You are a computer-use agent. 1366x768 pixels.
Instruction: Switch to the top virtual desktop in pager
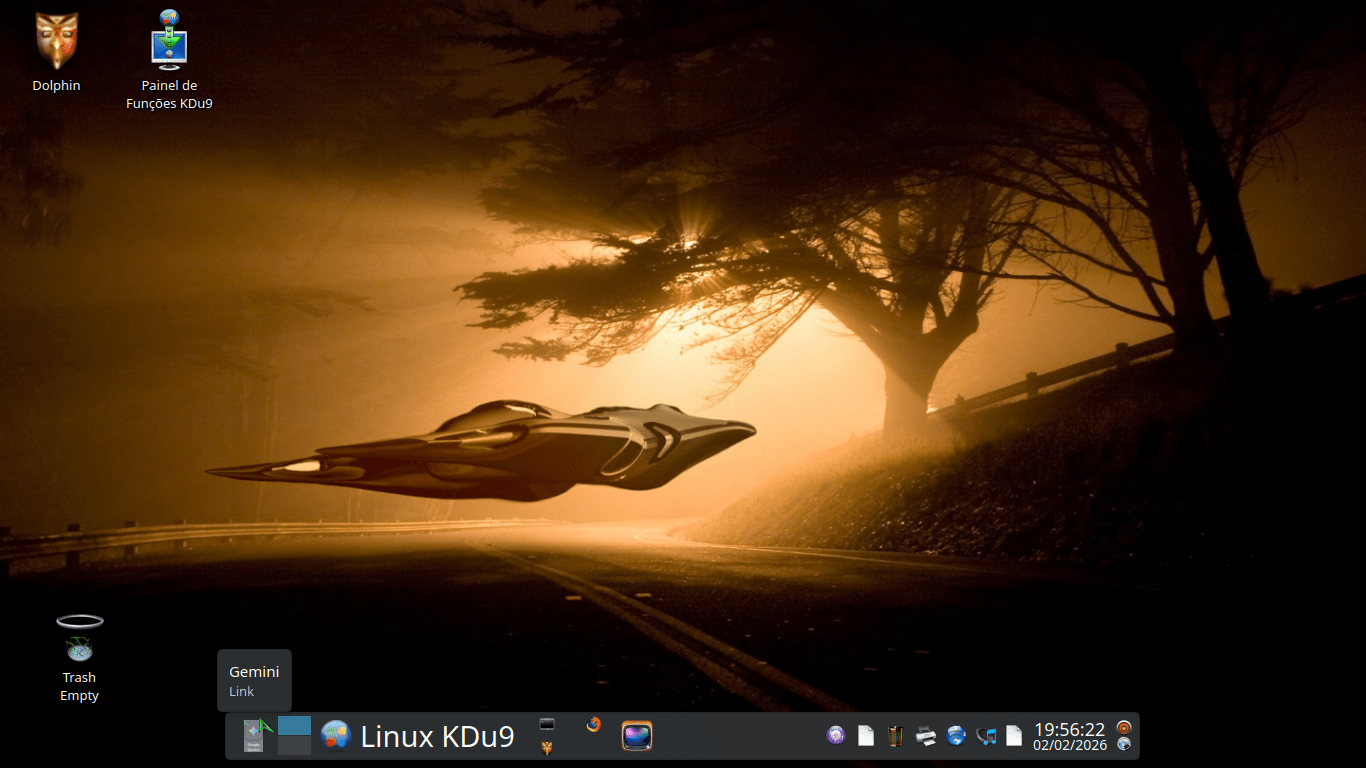294,726
